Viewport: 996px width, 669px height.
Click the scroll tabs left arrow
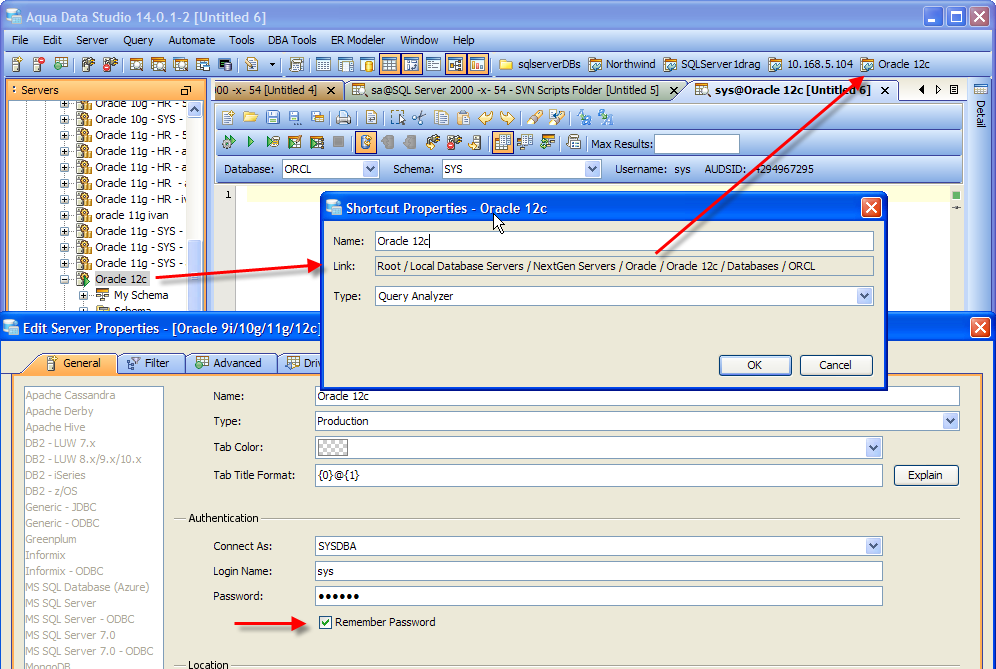tap(921, 90)
